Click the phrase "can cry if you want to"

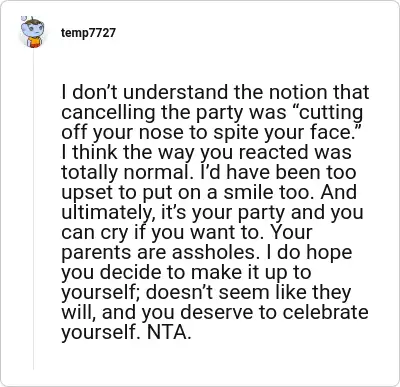[159, 232]
